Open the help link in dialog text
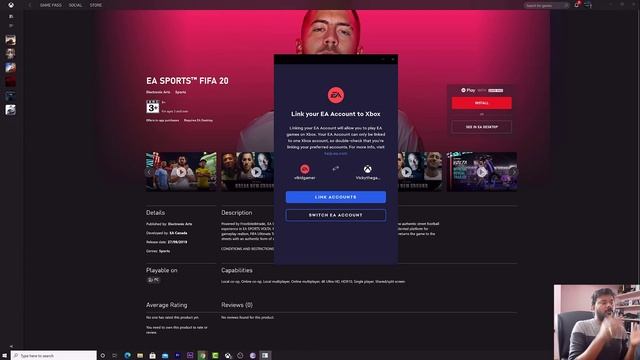The image size is (640, 360). pos(336,153)
